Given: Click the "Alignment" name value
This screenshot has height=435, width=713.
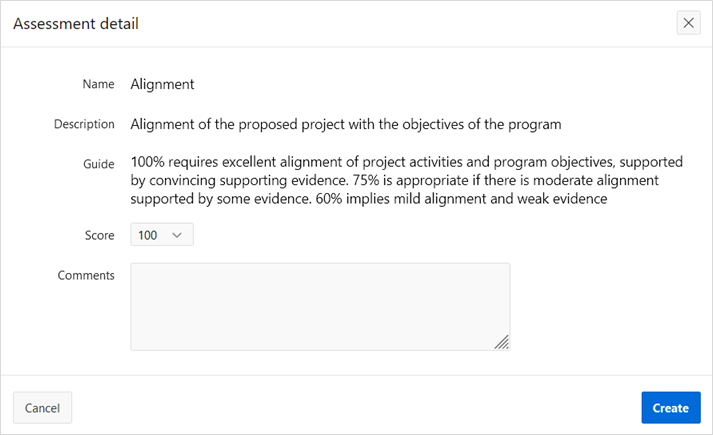Looking at the screenshot, I should (x=162, y=85).
